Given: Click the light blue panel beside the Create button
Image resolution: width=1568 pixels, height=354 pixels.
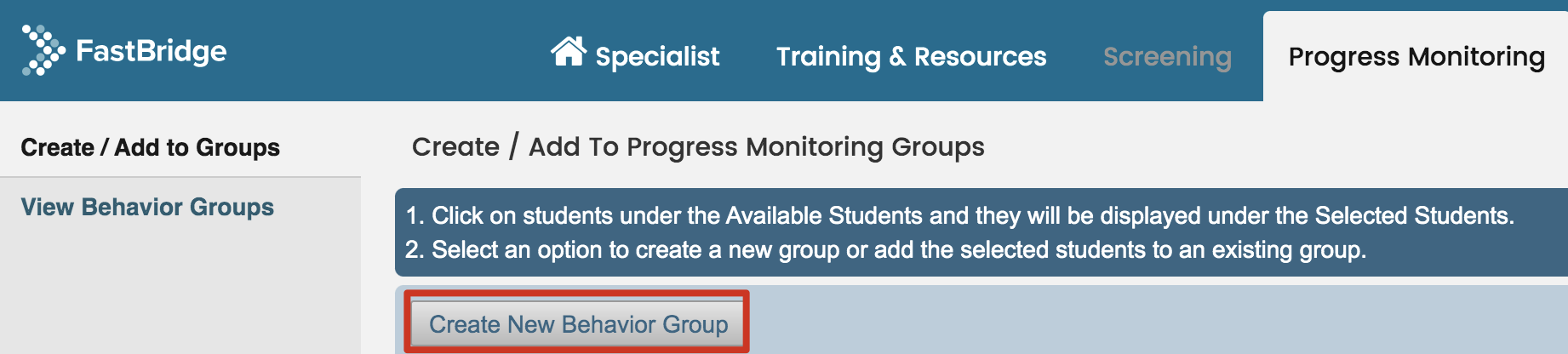Looking at the screenshot, I should [1158, 320].
